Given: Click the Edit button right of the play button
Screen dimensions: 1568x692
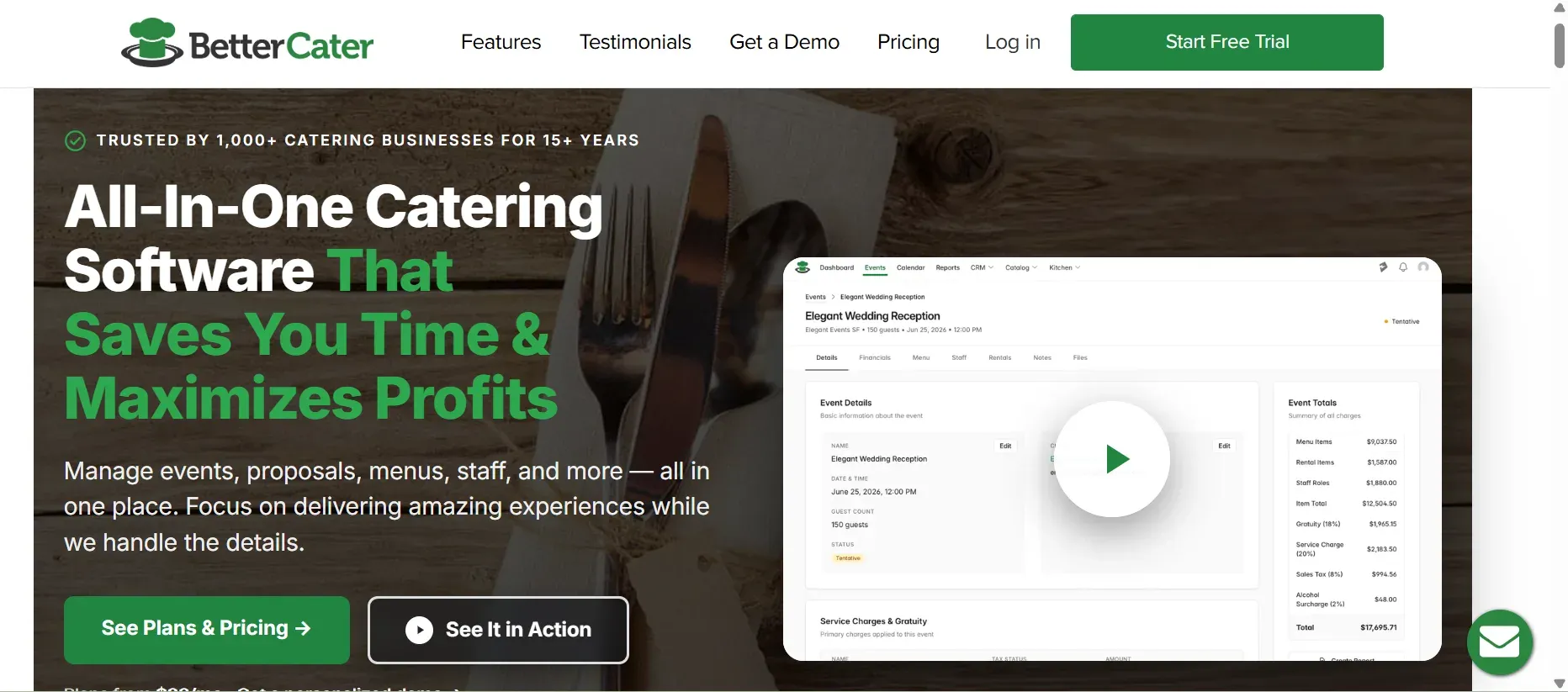Looking at the screenshot, I should pyautogui.click(x=1224, y=446).
